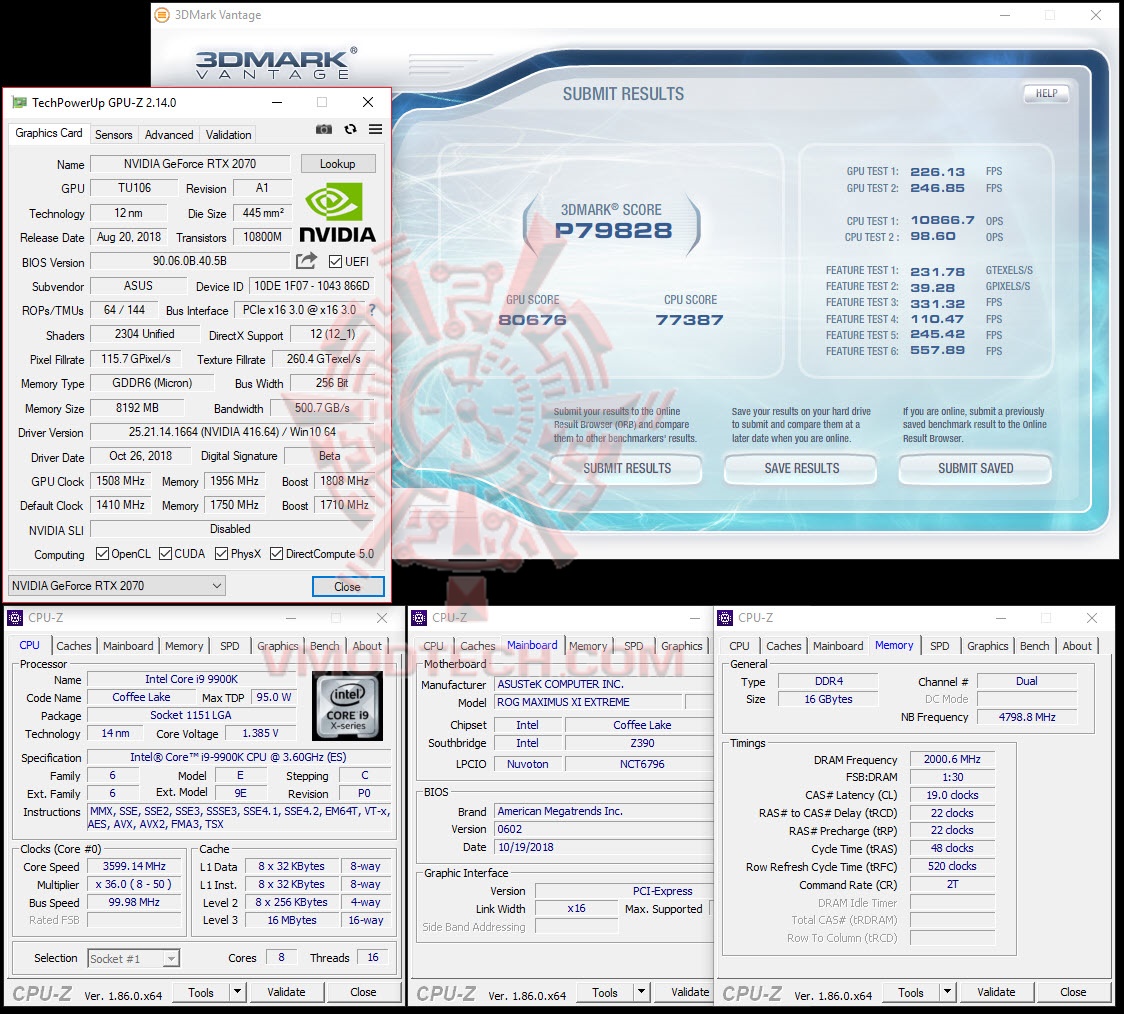Open the Socket #1 selection dropdown

pyautogui.click(x=133, y=958)
